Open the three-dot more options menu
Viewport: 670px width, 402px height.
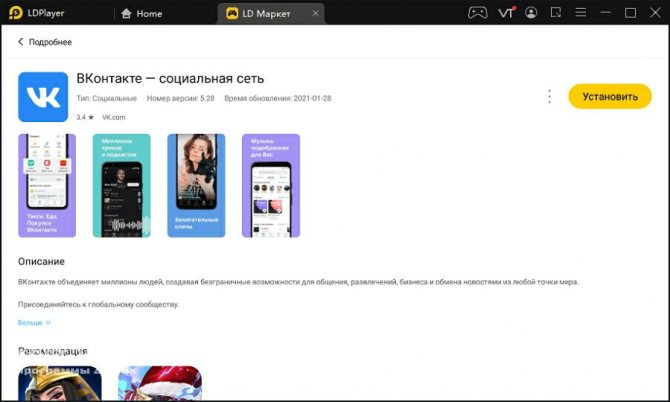click(x=549, y=97)
